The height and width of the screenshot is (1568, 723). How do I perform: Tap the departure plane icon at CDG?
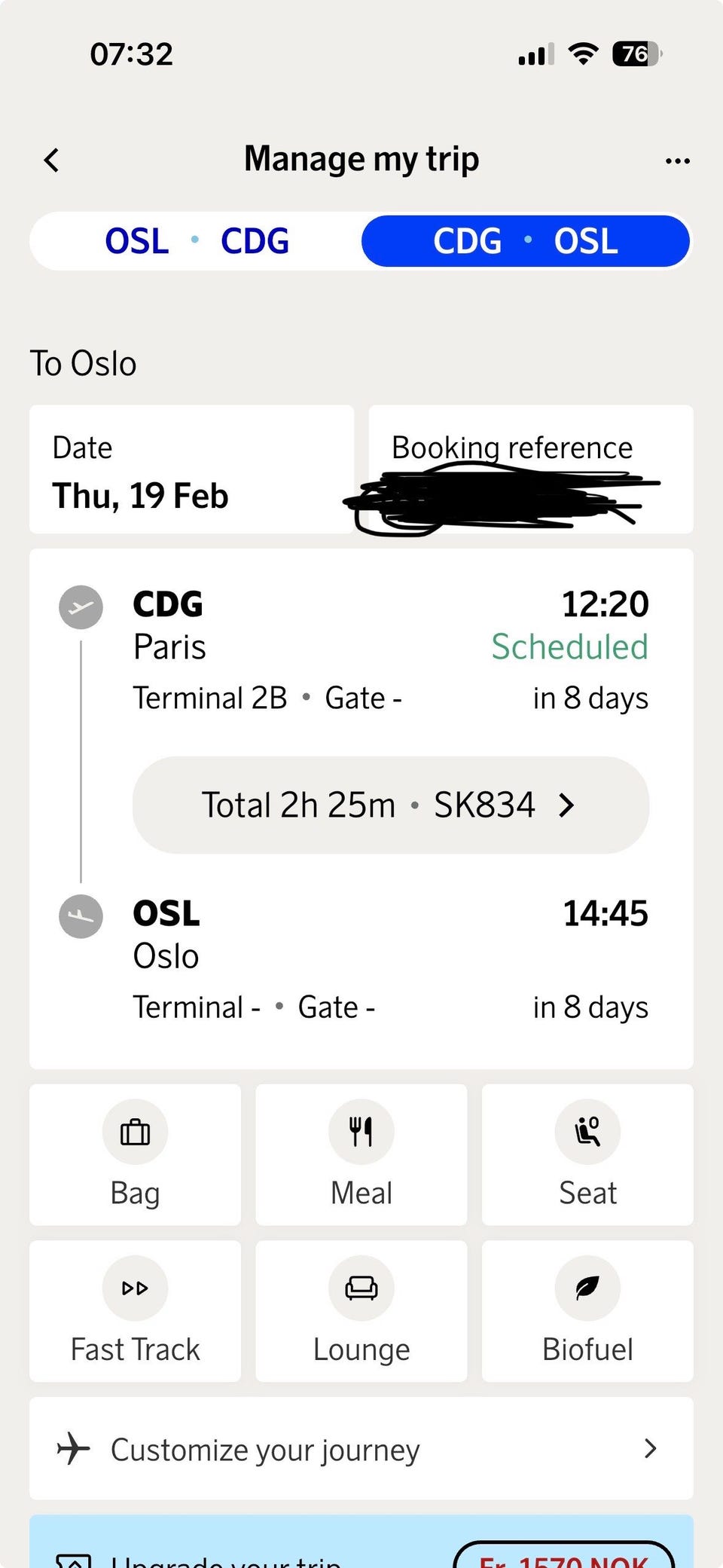pyautogui.click(x=81, y=607)
